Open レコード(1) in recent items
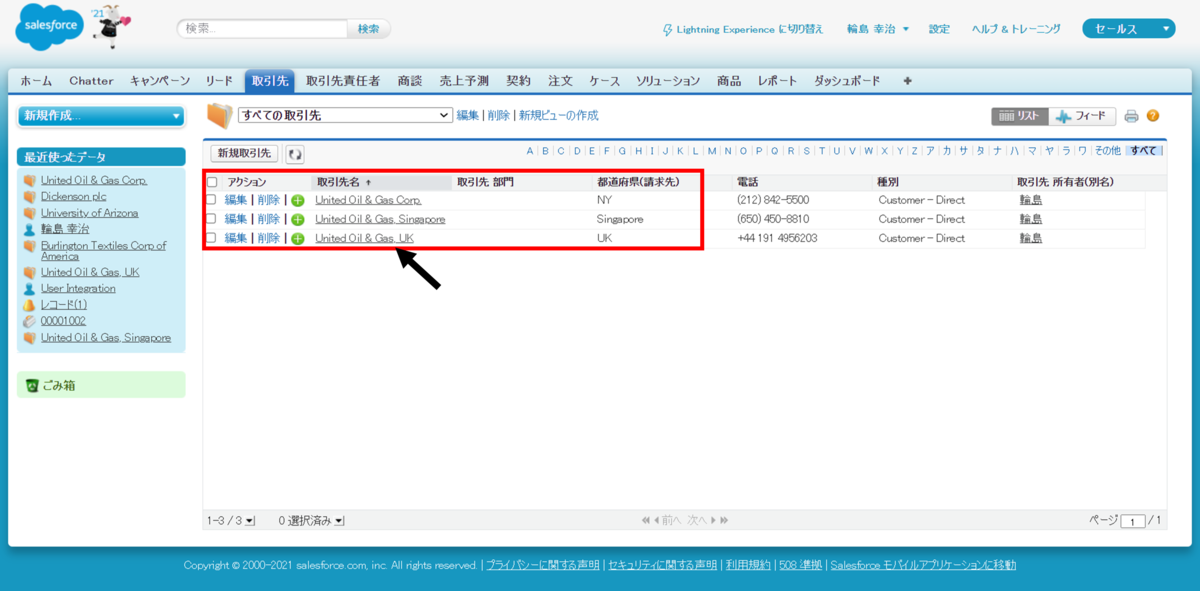The image size is (1200, 591). (x=64, y=304)
